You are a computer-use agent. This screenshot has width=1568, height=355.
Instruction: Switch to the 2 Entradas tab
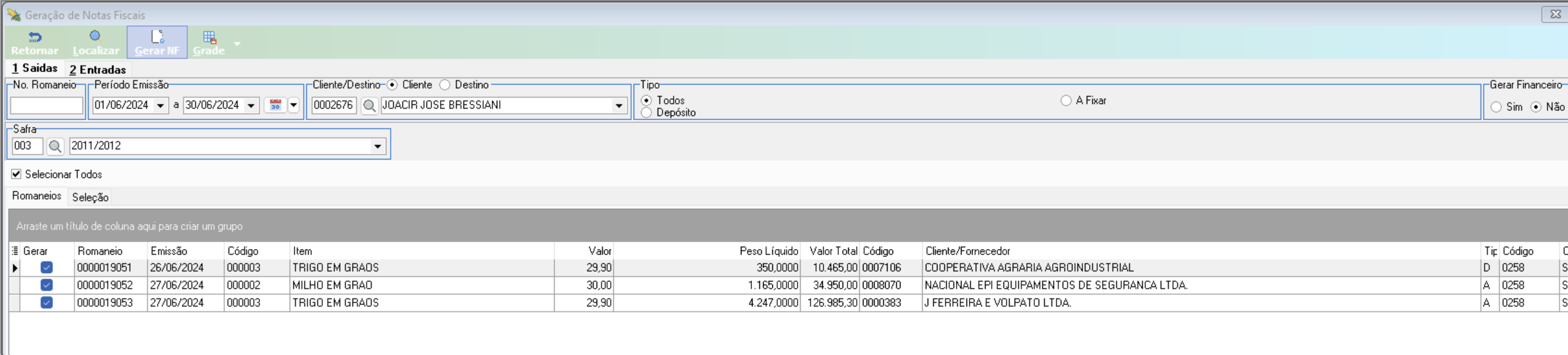97,70
